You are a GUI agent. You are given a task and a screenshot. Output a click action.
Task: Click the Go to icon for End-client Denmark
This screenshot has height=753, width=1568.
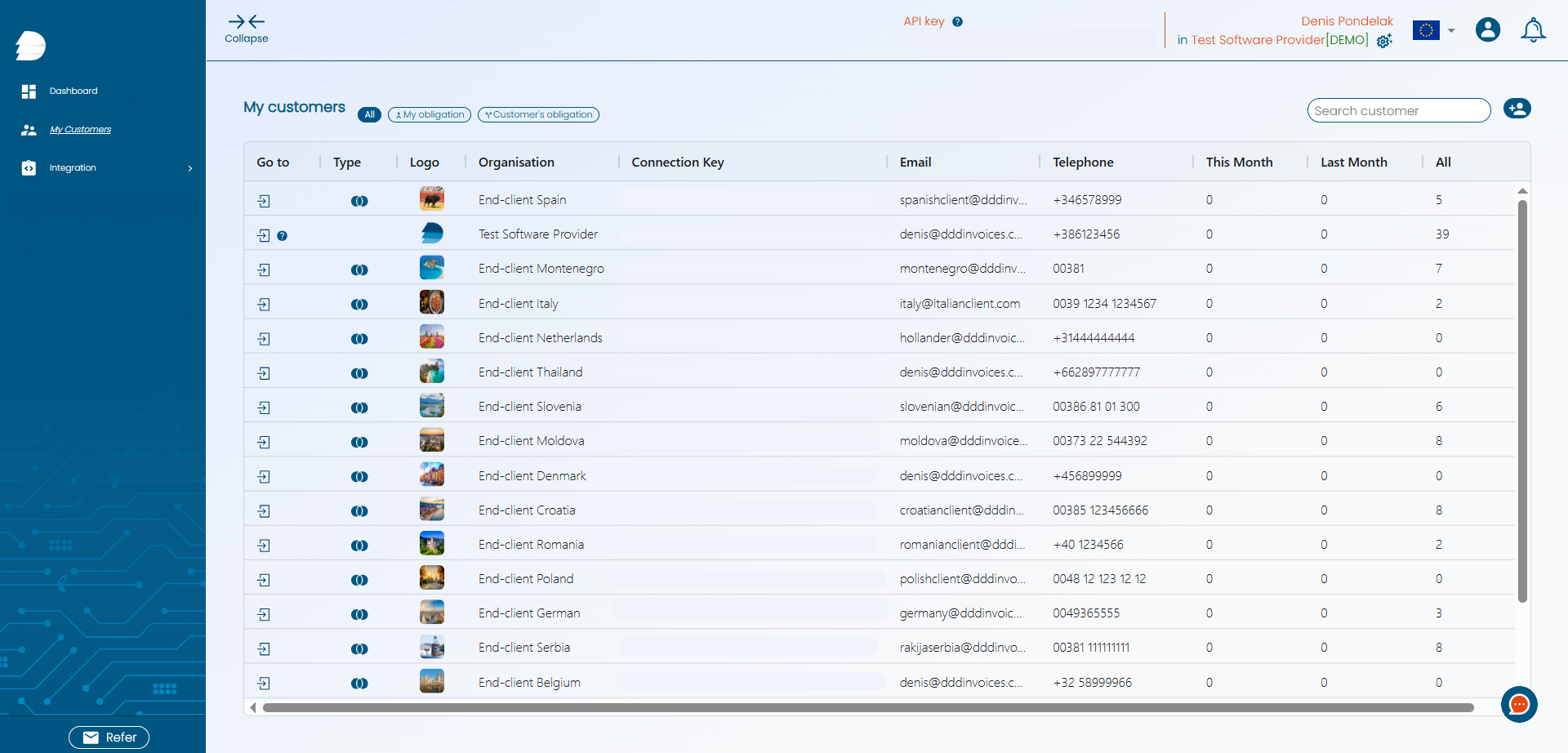point(264,477)
